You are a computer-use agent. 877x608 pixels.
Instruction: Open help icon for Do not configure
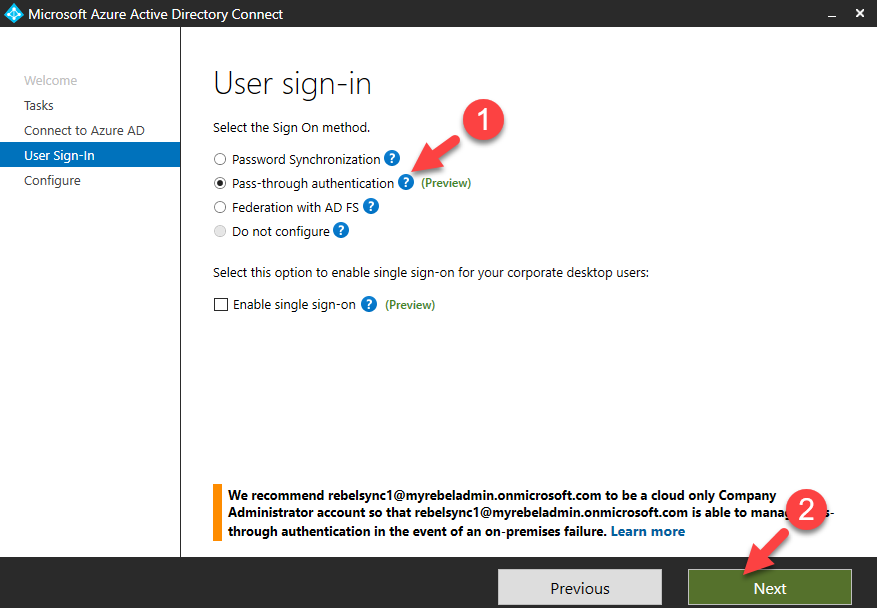[x=341, y=230]
